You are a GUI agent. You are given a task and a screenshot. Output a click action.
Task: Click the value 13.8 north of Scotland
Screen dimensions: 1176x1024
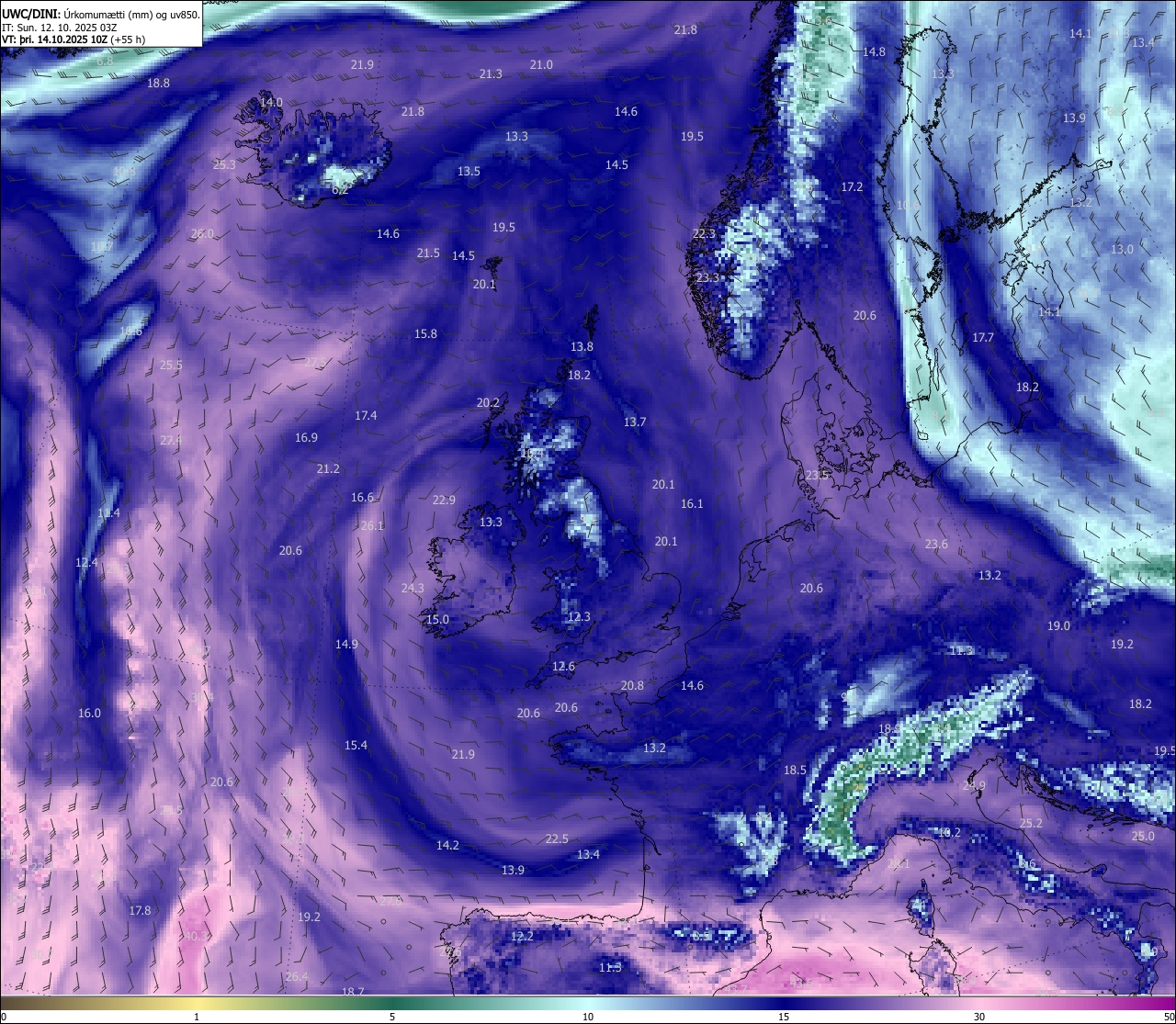(x=582, y=346)
